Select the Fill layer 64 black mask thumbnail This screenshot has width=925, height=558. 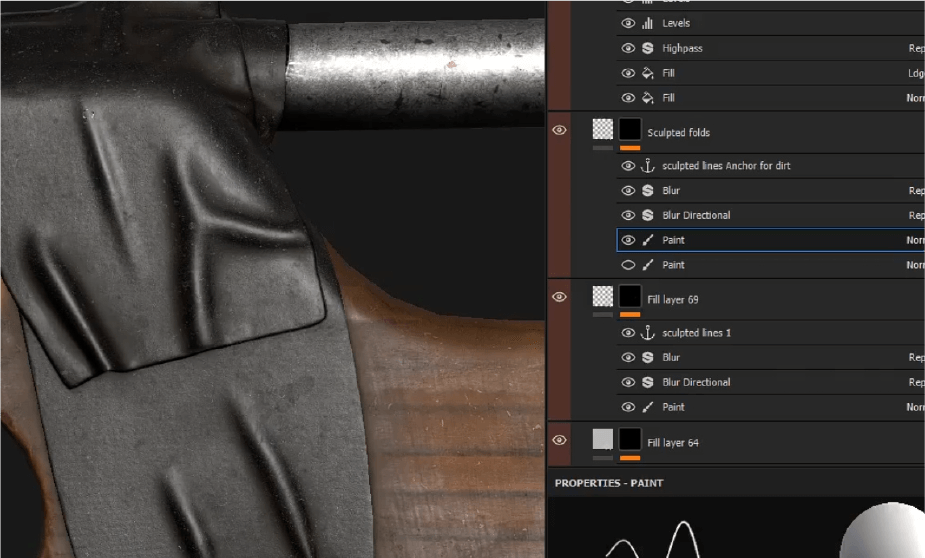tap(630, 439)
